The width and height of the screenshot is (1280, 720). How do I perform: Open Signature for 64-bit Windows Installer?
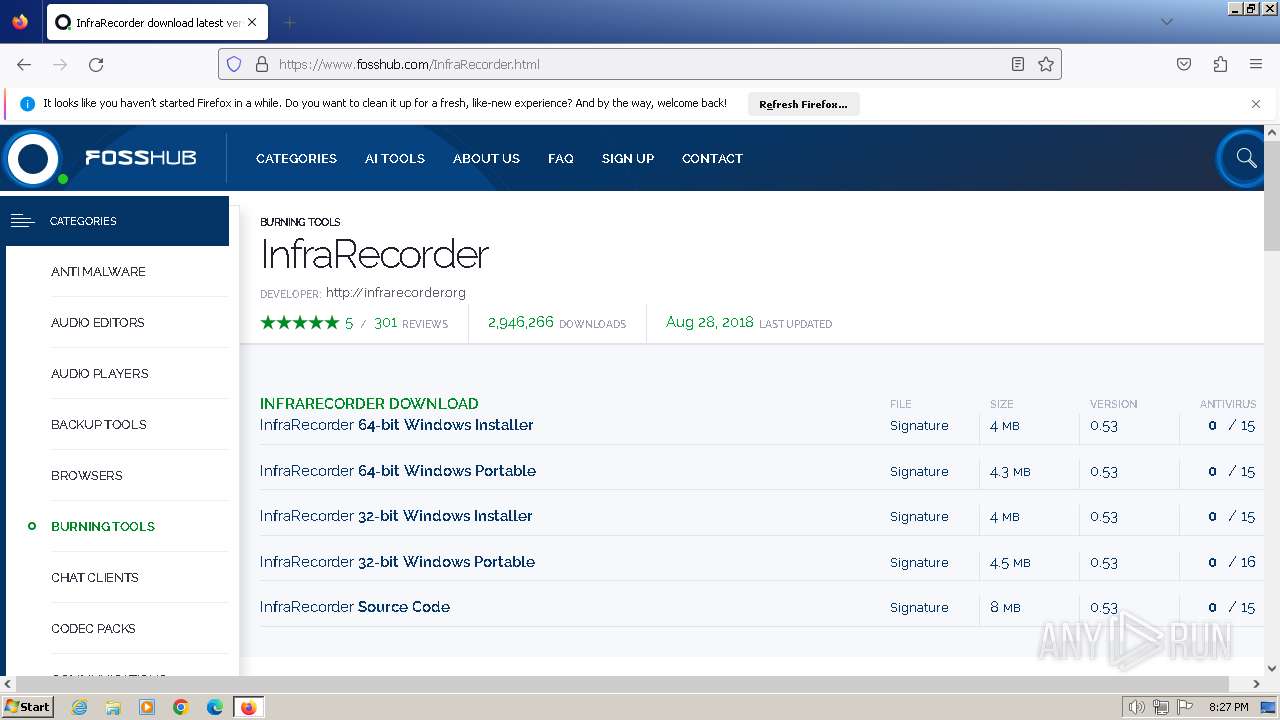click(919, 425)
